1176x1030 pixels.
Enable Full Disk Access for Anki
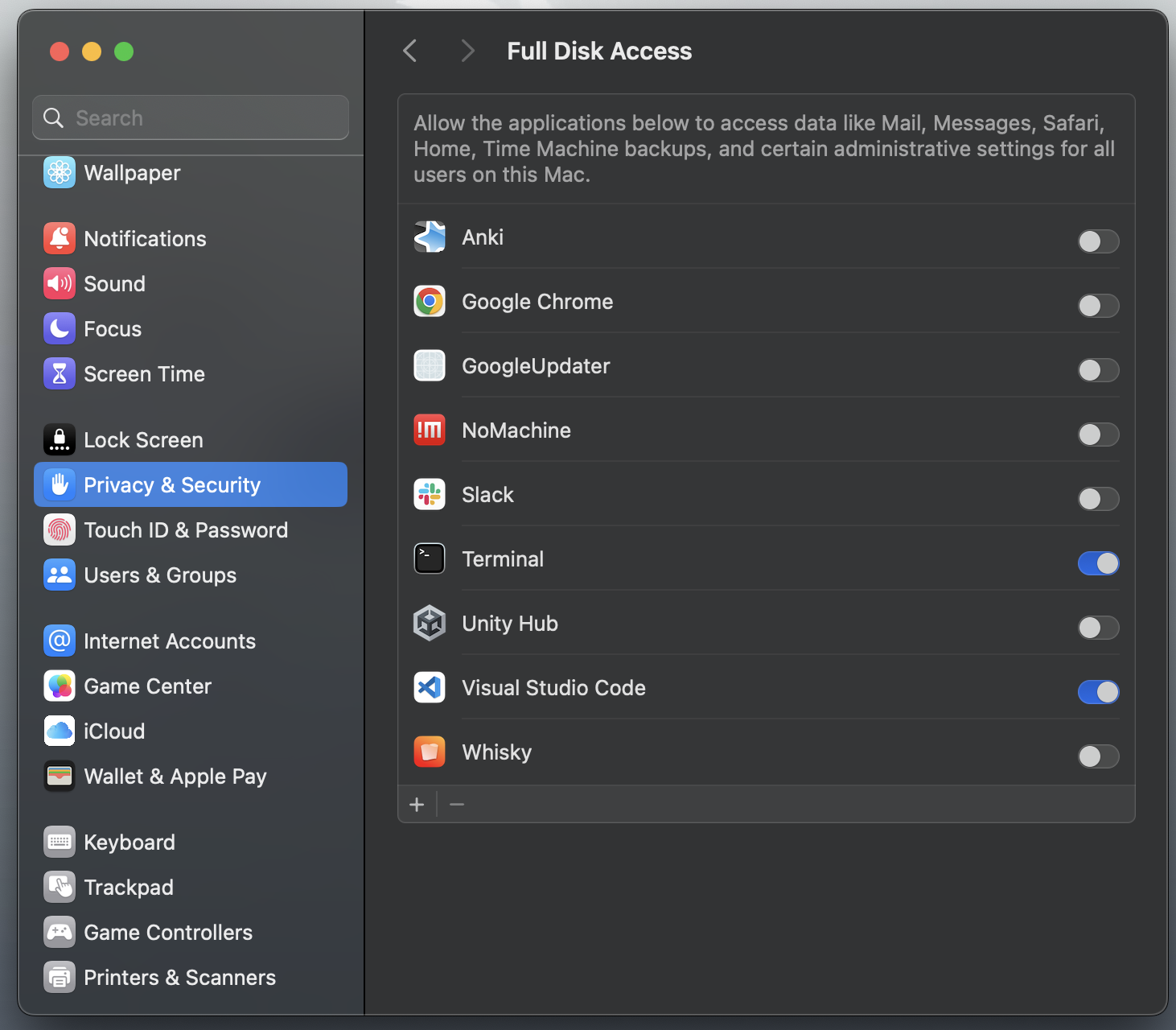click(1098, 241)
